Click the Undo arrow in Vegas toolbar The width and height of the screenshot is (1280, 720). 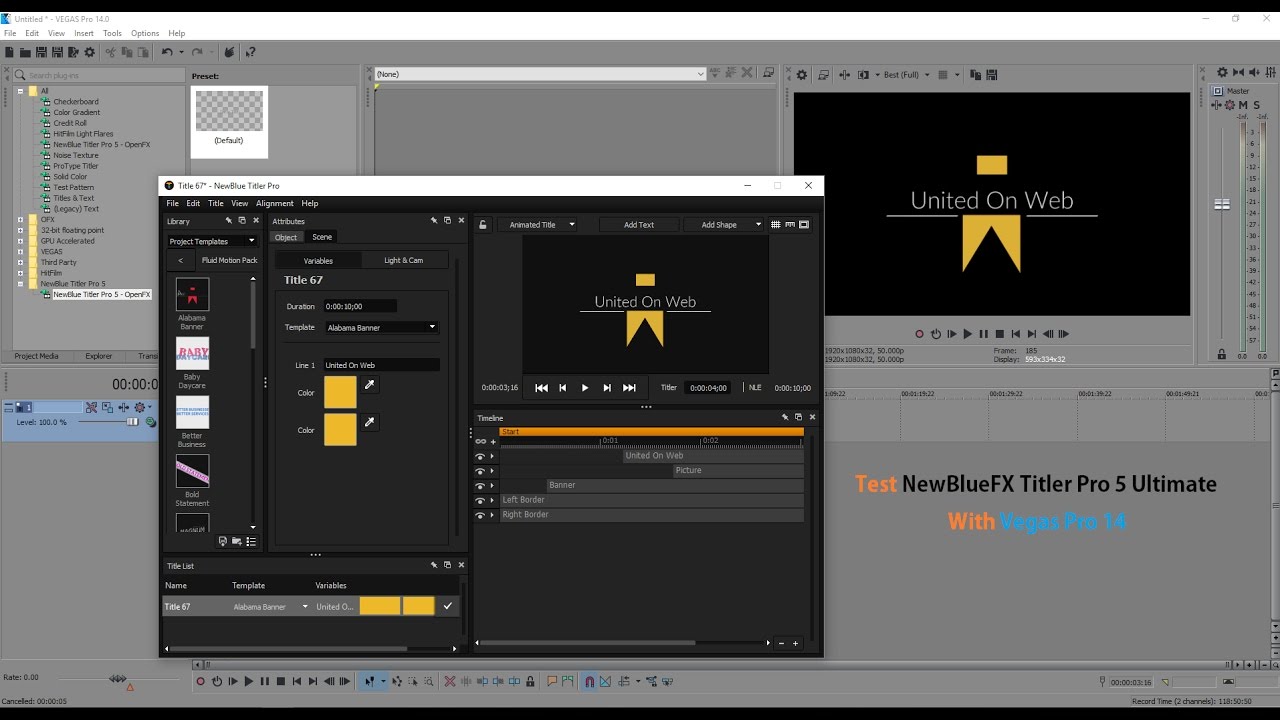click(x=167, y=52)
